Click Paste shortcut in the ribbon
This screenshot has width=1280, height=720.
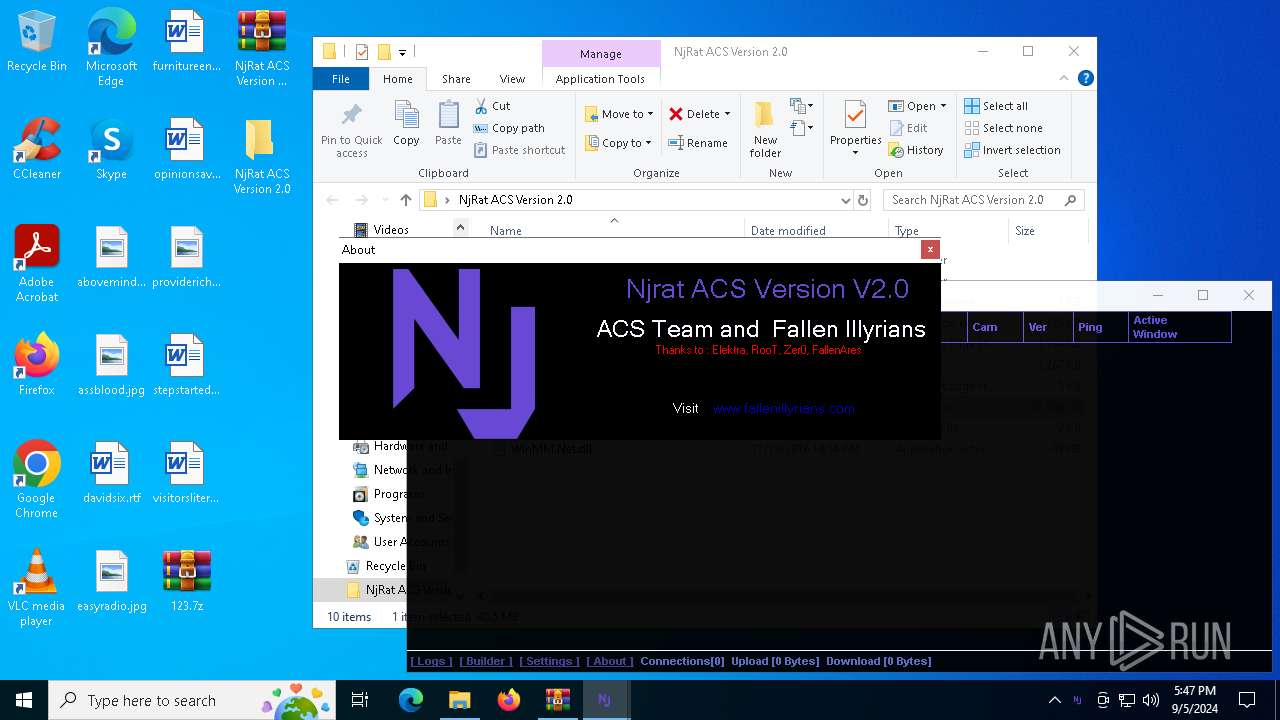(519, 150)
